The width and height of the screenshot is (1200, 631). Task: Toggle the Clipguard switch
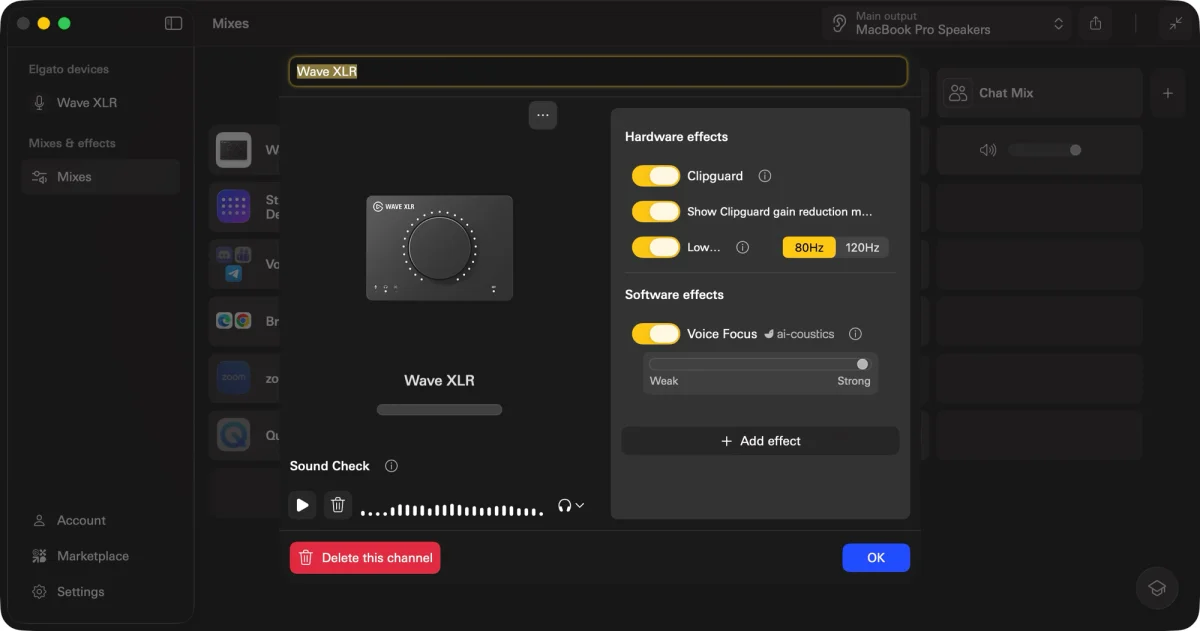click(656, 176)
